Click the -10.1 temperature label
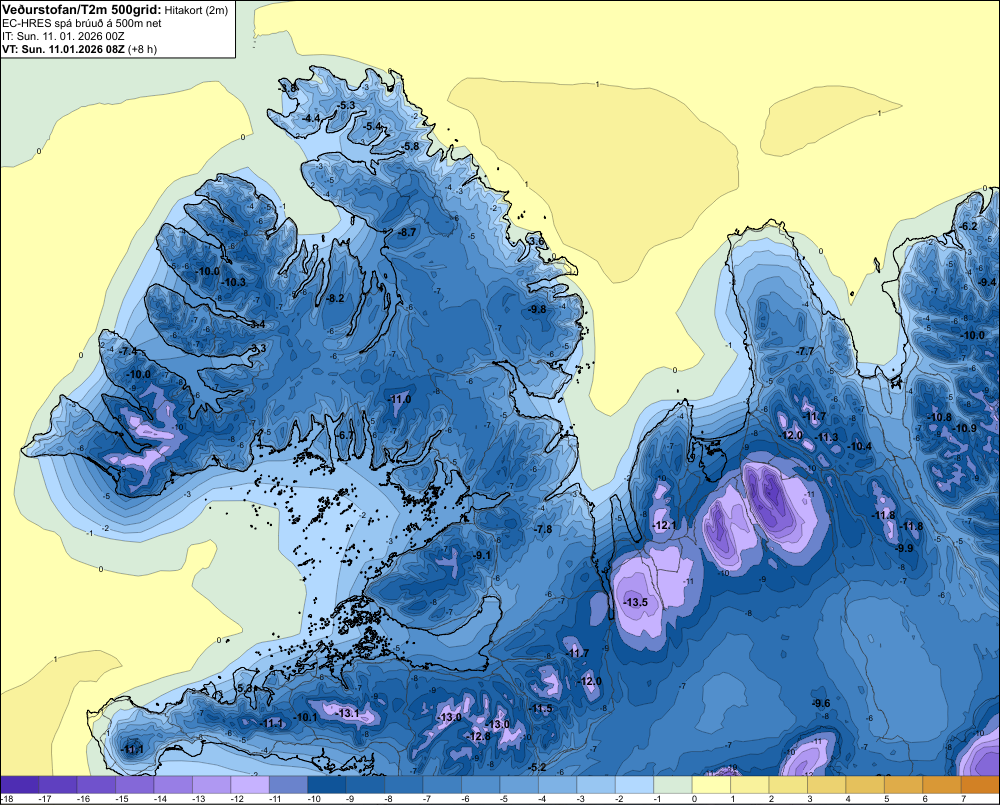The image size is (1000, 805). click(305, 717)
